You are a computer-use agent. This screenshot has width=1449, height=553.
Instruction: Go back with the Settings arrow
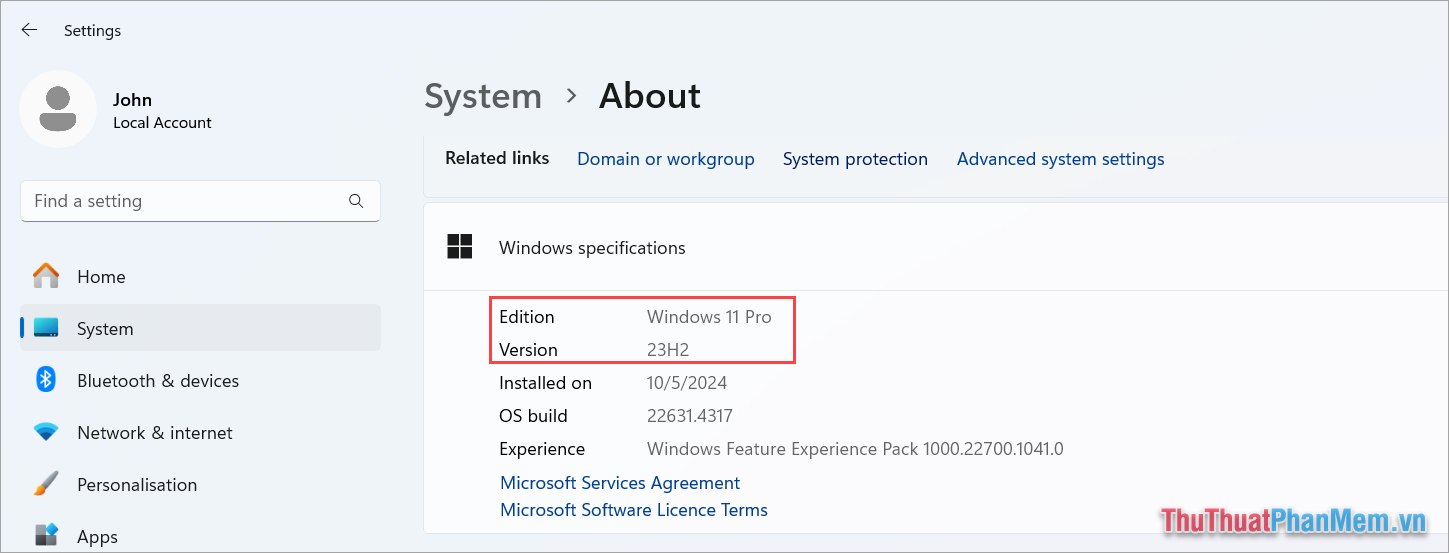point(29,30)
